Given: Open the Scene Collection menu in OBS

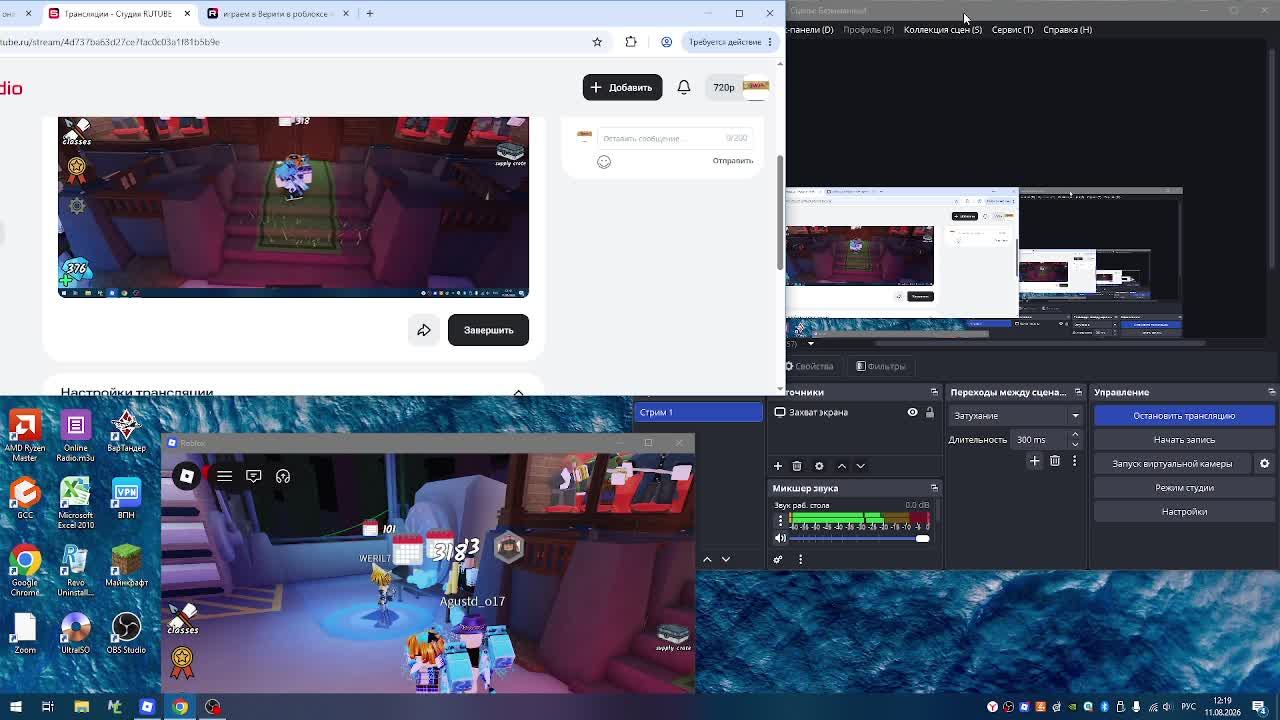Looking at the screenshot, I should tap(943, 30).
